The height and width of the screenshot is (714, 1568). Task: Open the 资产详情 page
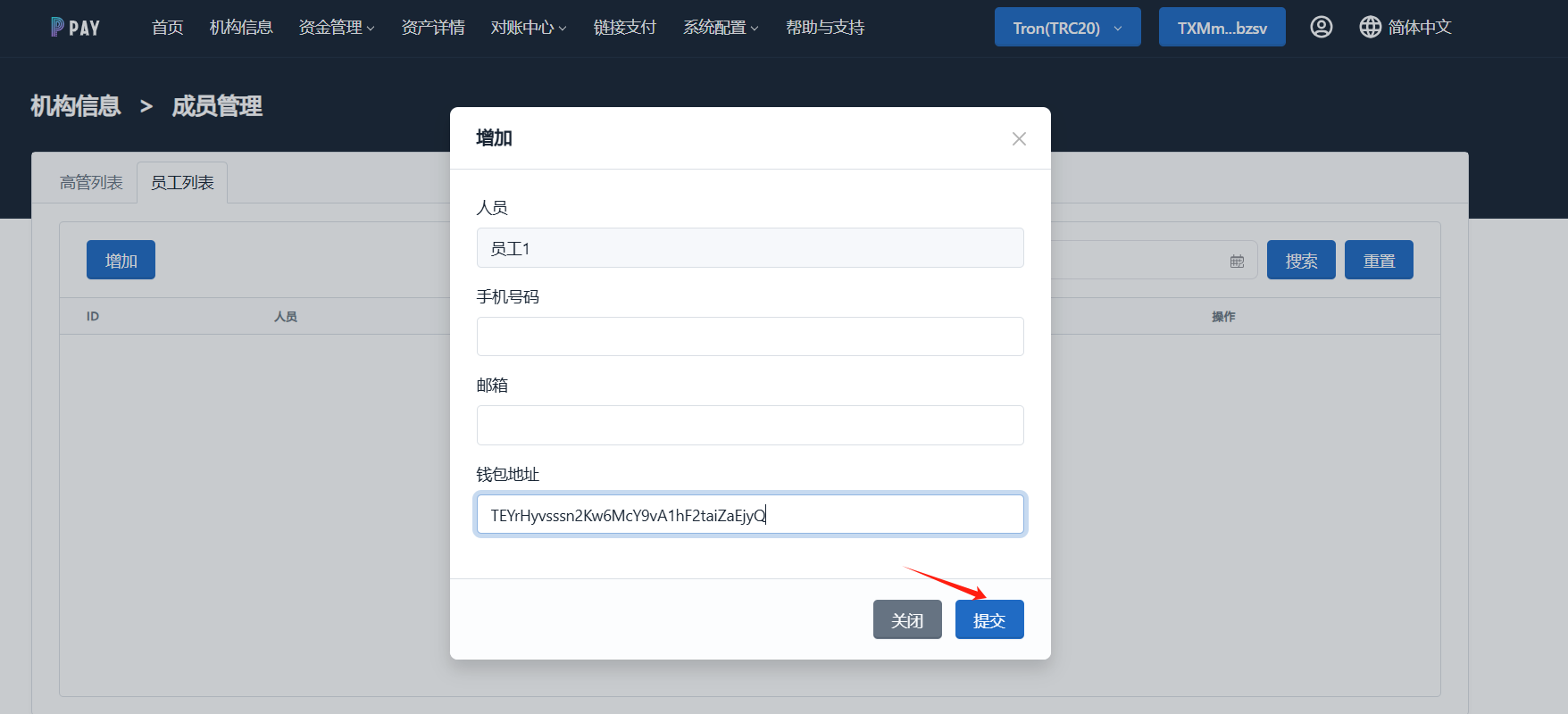[x=433, y=28]
